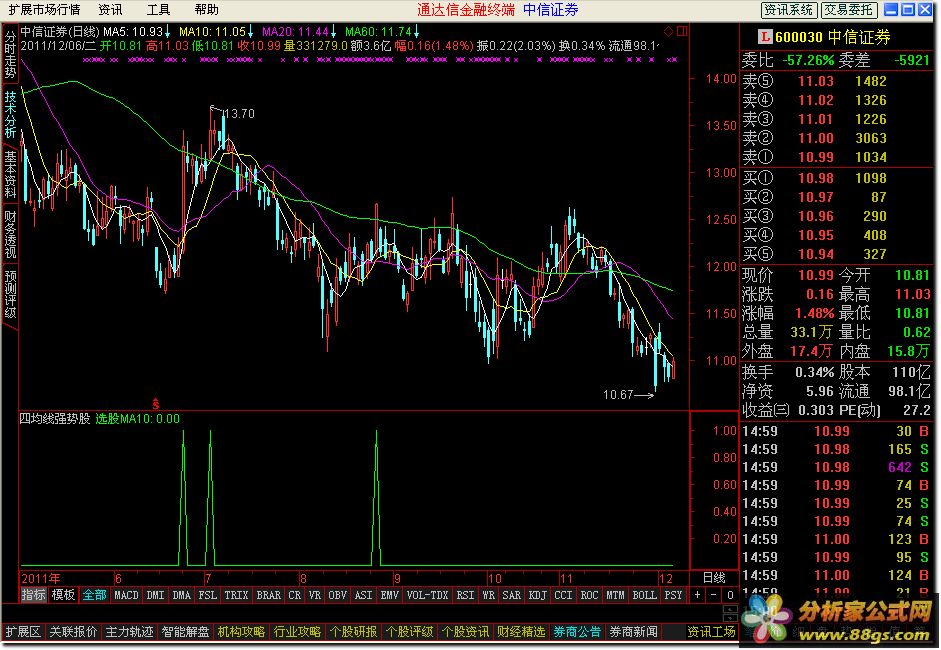This screenshot has width=941, height=650.
Task: Select the VOL-TDX indicator
Action: pyautogui.click(x=428, y=595)
